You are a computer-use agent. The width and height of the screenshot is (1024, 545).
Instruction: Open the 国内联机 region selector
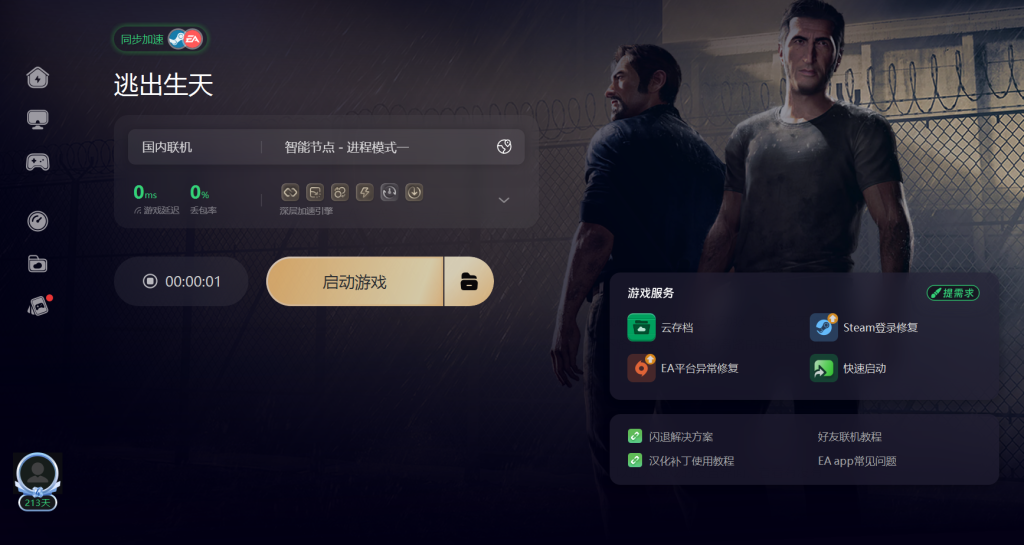tap(167, 147)
